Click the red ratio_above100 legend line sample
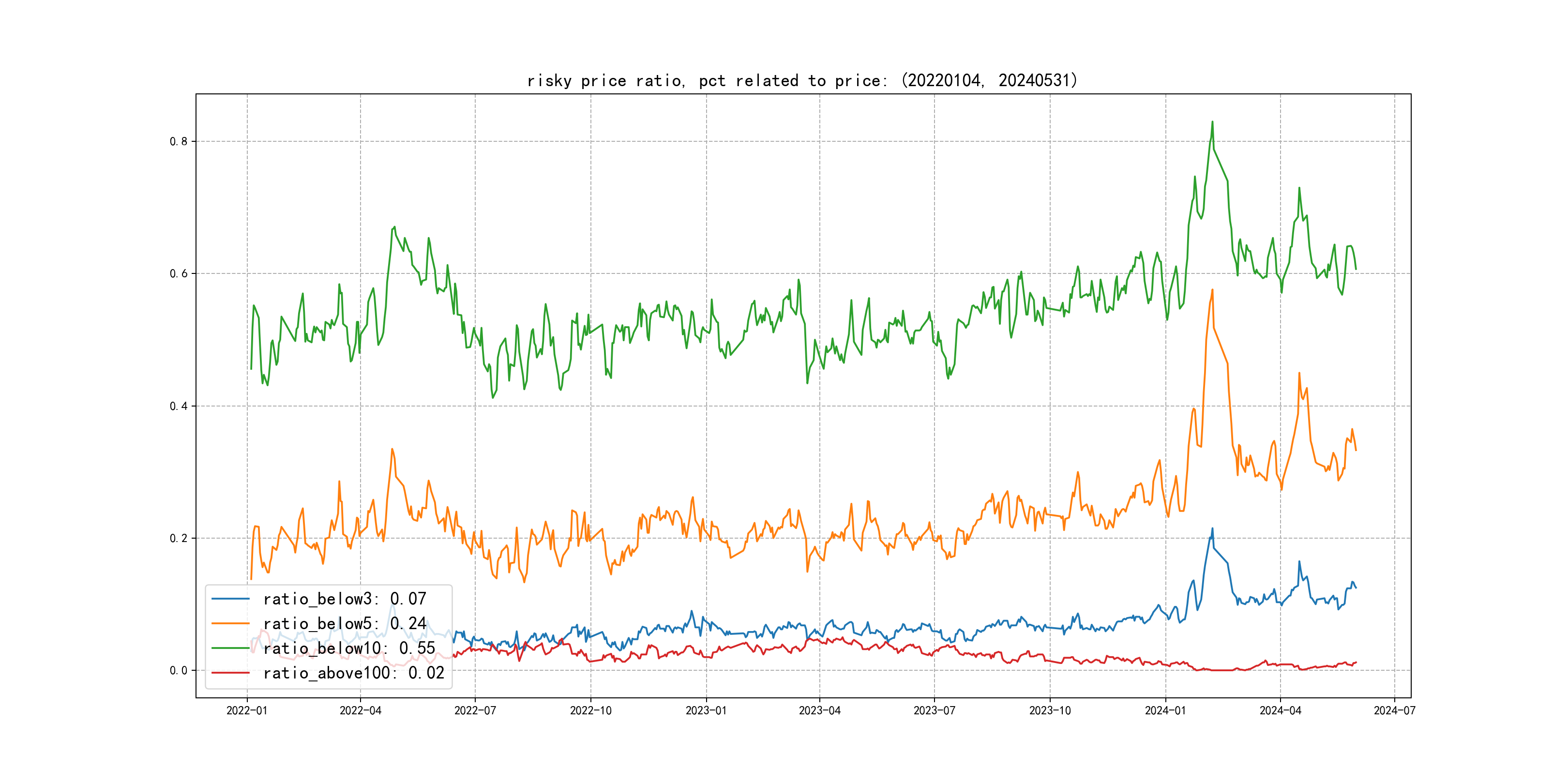 coord(230,673)
